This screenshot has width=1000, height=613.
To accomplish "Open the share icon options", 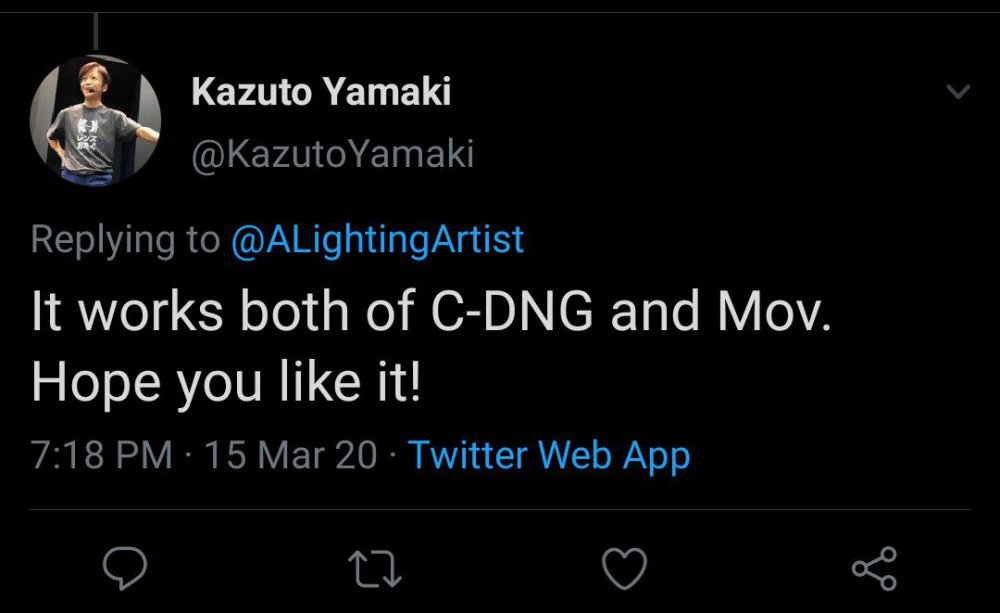I will click(874, 568).
